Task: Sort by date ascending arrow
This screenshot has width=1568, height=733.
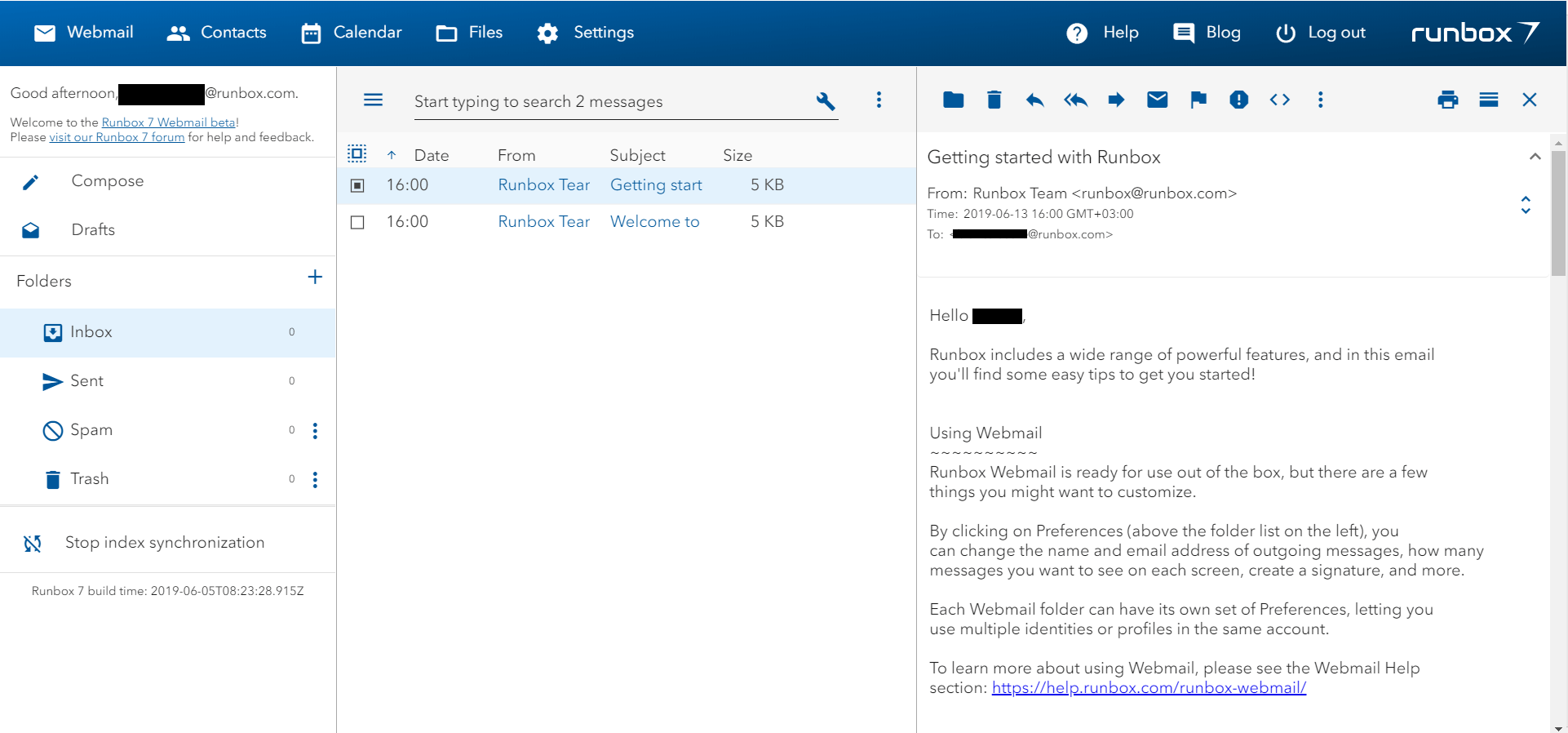Action: [392, 155]
